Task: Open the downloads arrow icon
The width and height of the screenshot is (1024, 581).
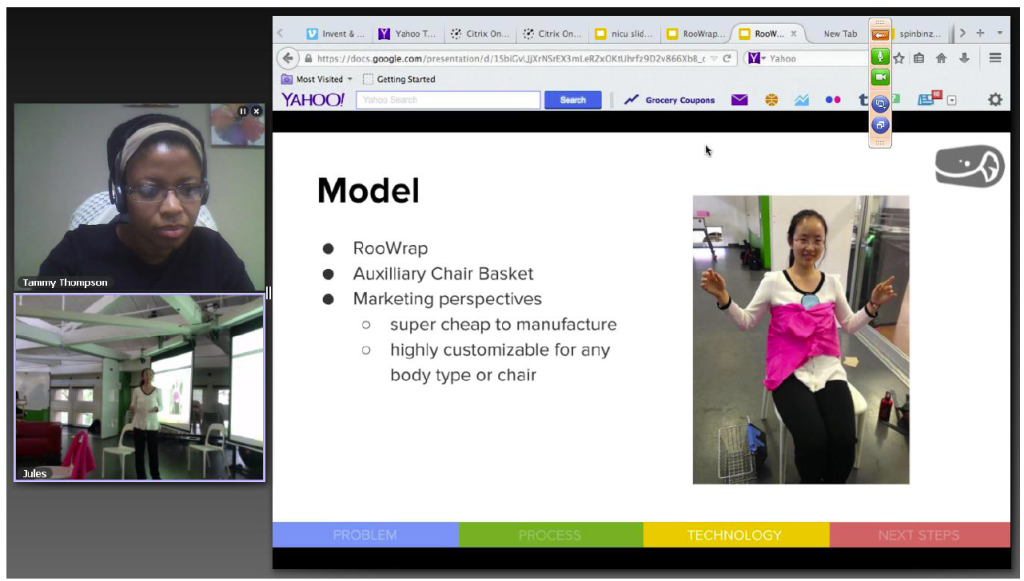Action: pos(964,58)
